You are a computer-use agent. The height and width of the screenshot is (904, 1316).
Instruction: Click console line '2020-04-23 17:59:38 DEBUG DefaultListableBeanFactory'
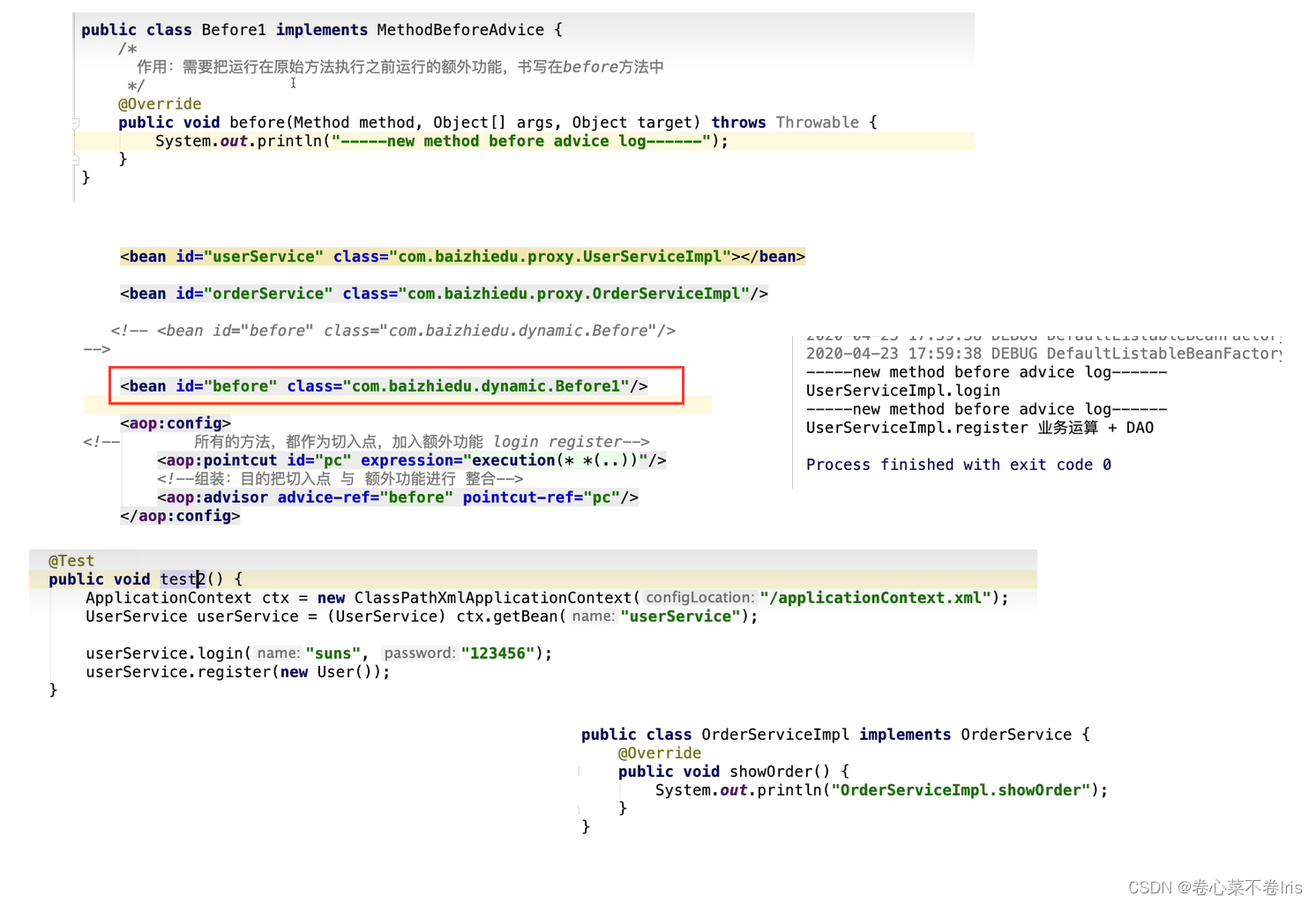(x=1043, y=354)
